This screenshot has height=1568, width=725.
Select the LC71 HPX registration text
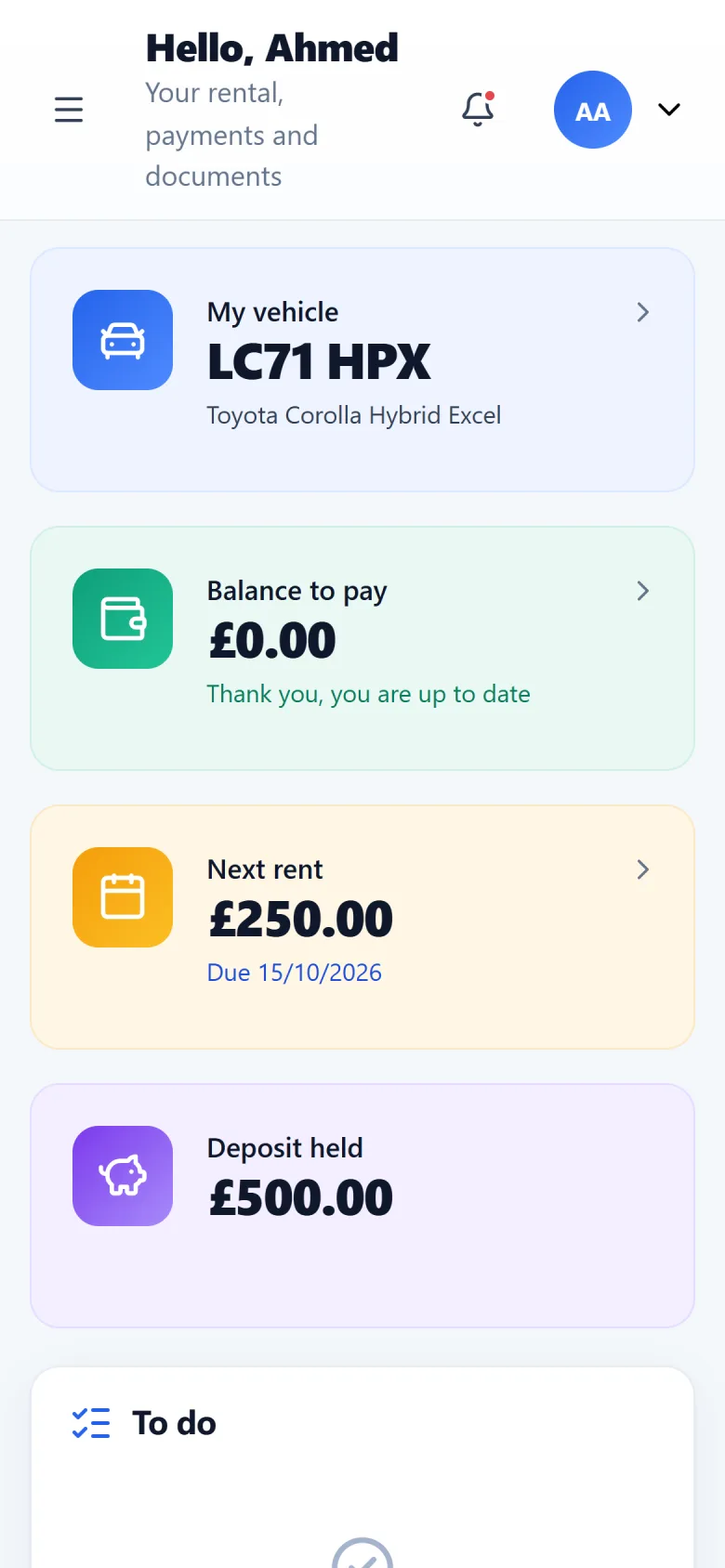(x=319, y=362)
